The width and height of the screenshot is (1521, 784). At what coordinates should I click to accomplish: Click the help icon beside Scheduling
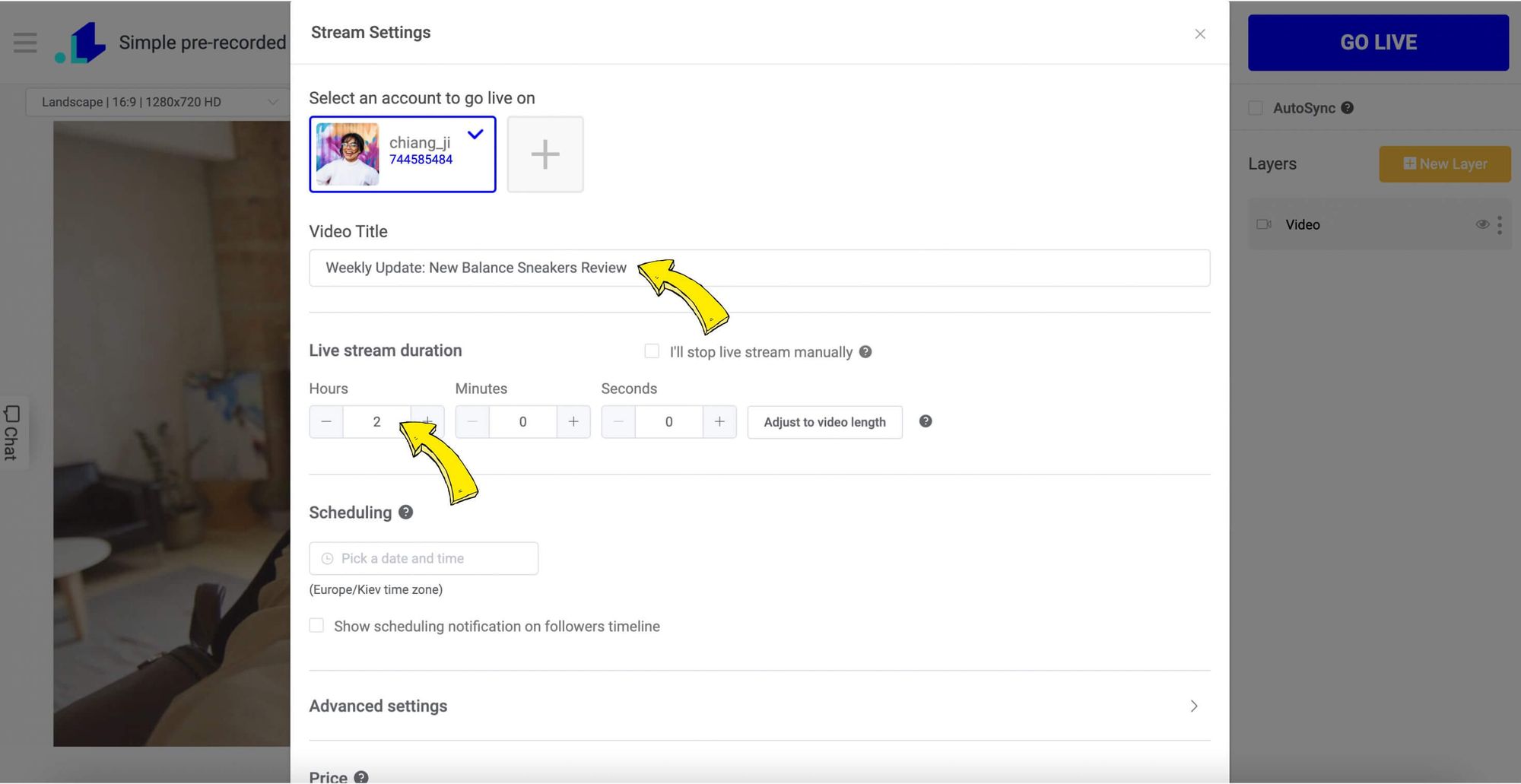pos(405,512)
